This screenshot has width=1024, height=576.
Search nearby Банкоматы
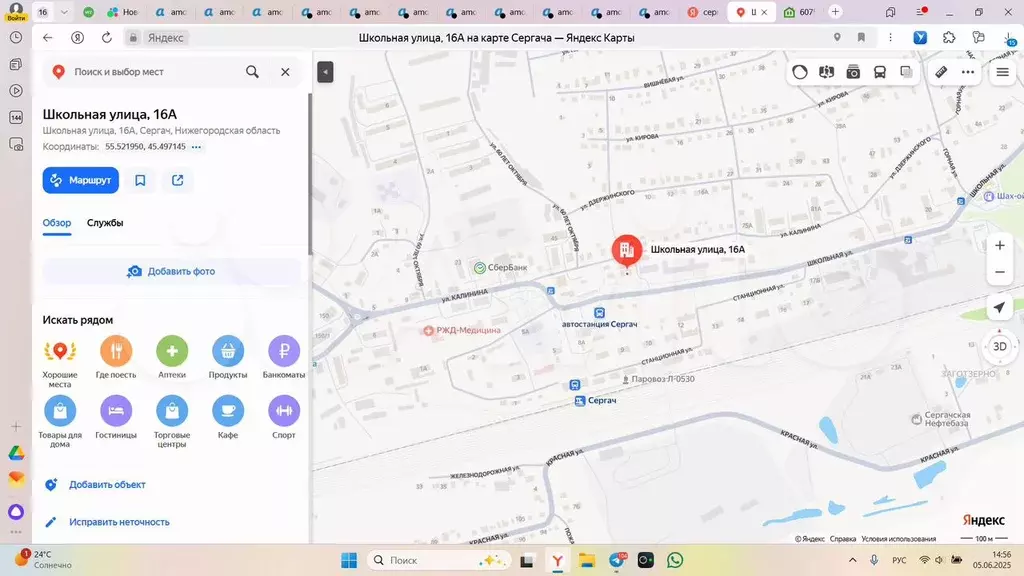(x=284, y=358)
